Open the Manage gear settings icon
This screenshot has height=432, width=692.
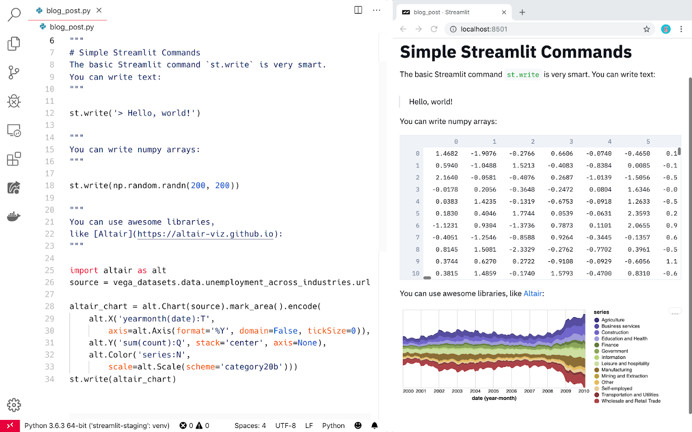(14, 405)
